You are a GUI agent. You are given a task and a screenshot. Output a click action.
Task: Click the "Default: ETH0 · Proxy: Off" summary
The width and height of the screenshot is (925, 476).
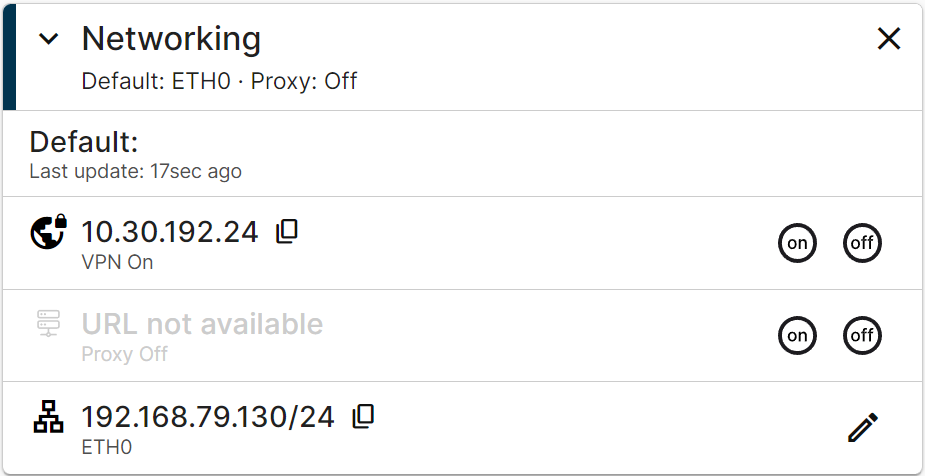219,81
